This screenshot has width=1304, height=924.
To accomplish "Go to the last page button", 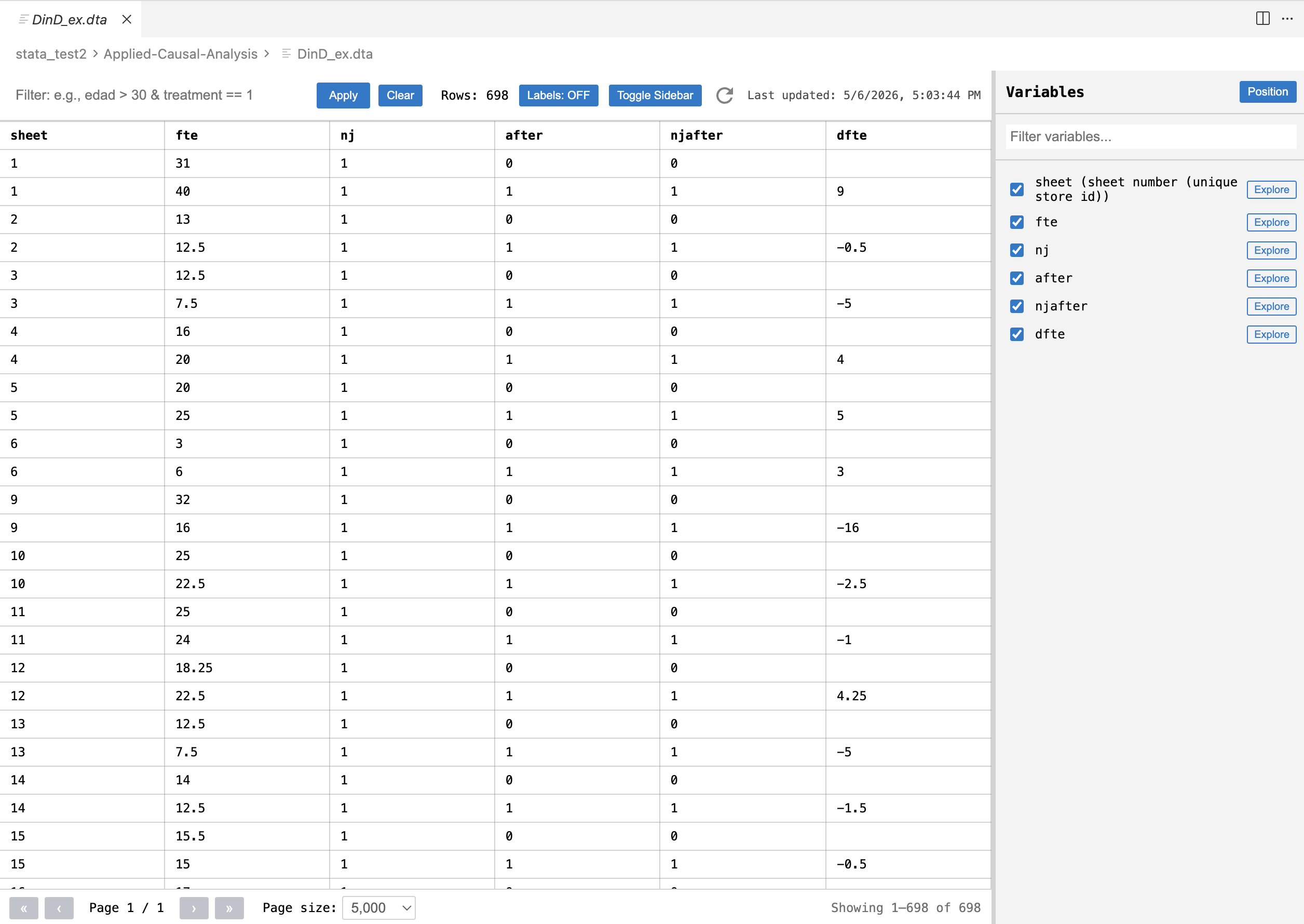I will [x=229, y=908].
